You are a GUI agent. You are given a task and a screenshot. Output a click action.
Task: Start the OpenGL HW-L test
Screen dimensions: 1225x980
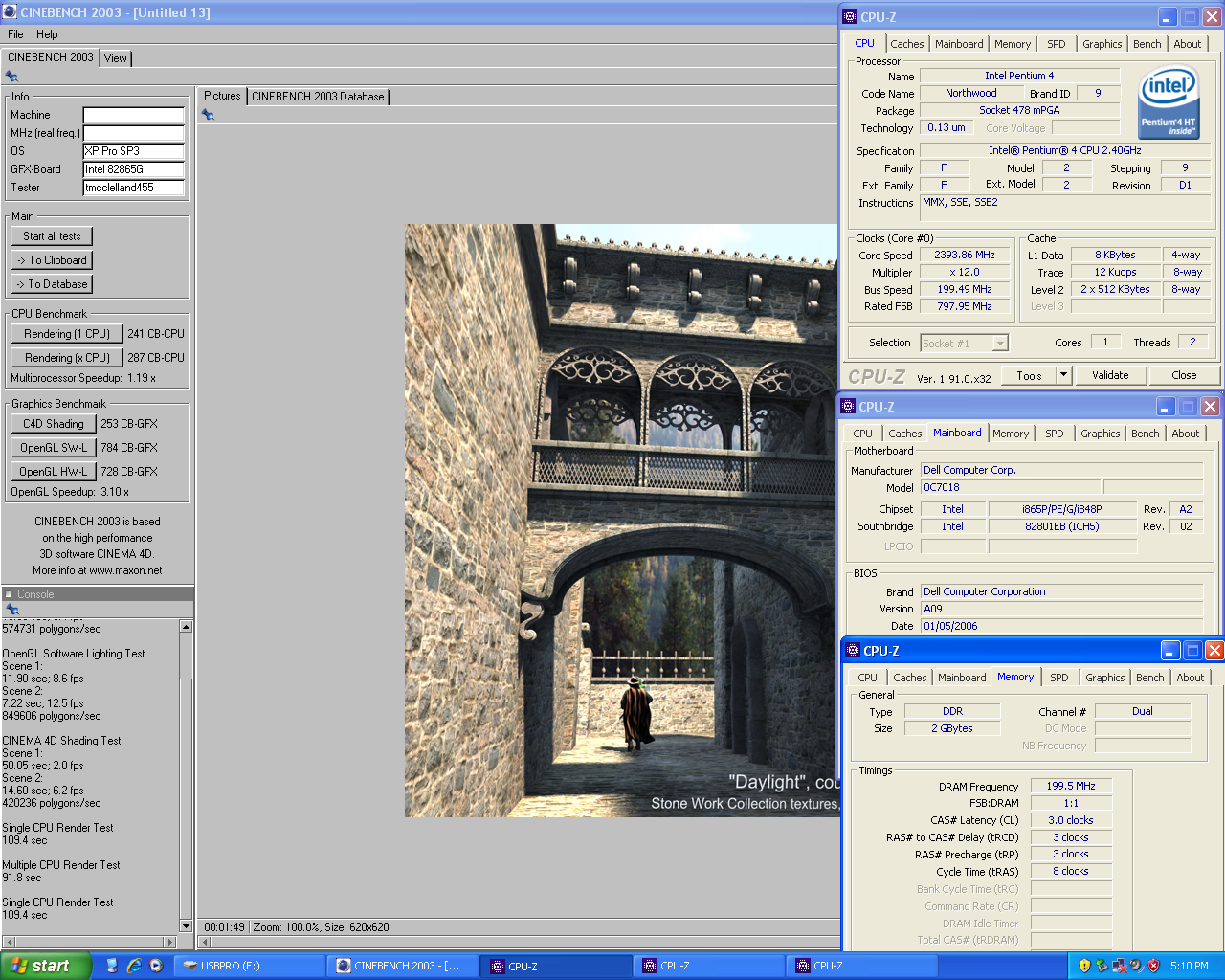pos(54,472)
